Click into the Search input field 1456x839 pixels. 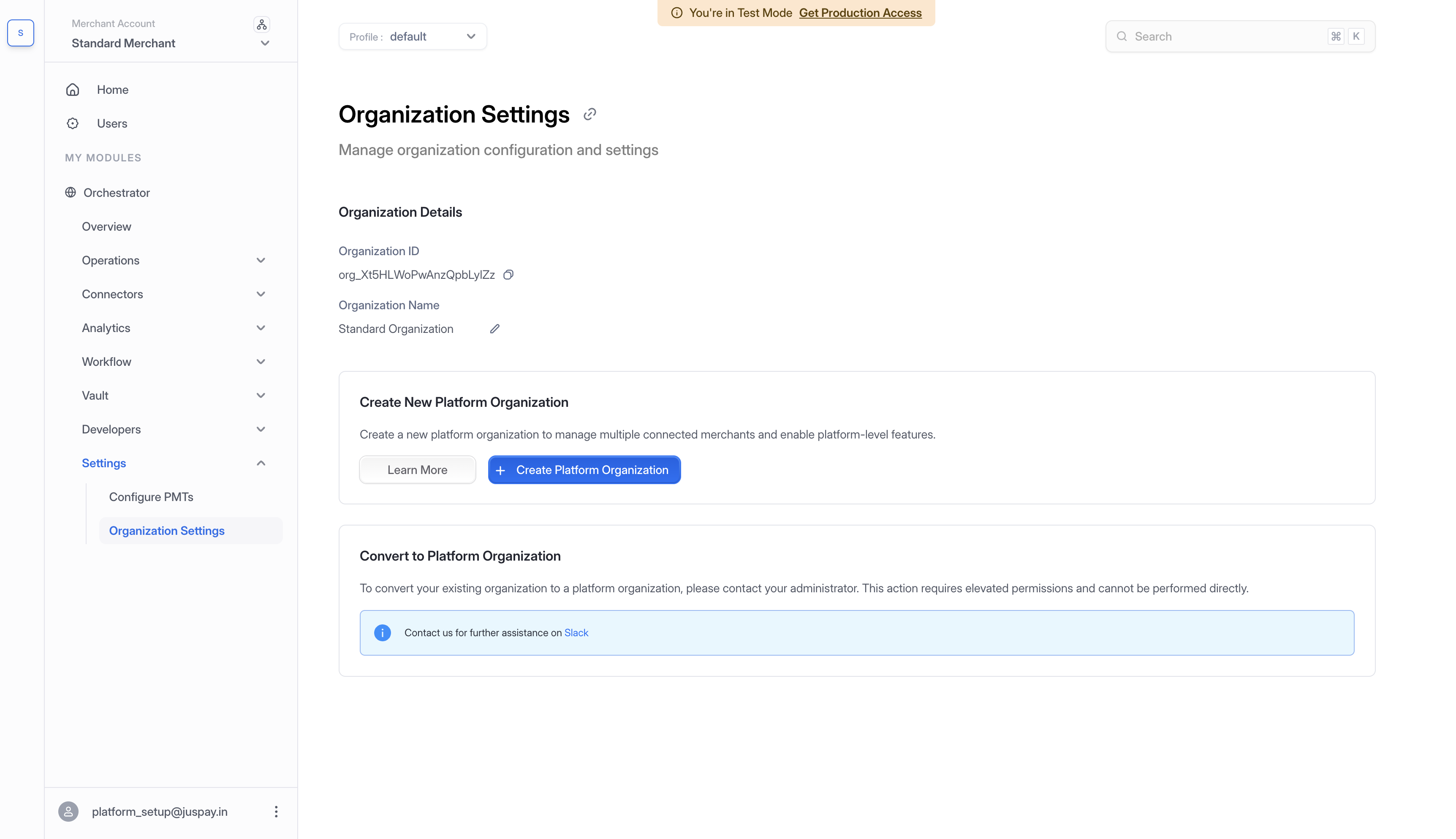pyautogui.click(x=1240, y=36)
